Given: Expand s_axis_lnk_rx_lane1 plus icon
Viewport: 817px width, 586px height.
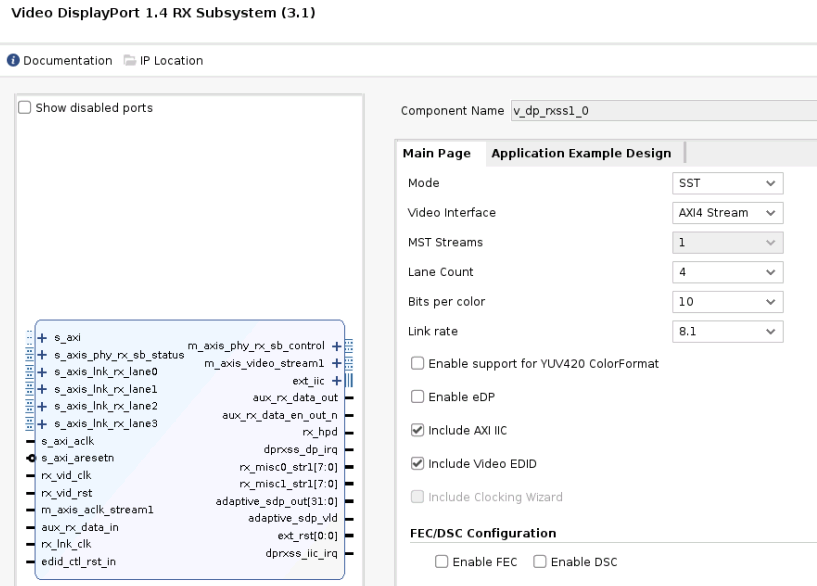Looking at the screenshot, I should (42, 390).
